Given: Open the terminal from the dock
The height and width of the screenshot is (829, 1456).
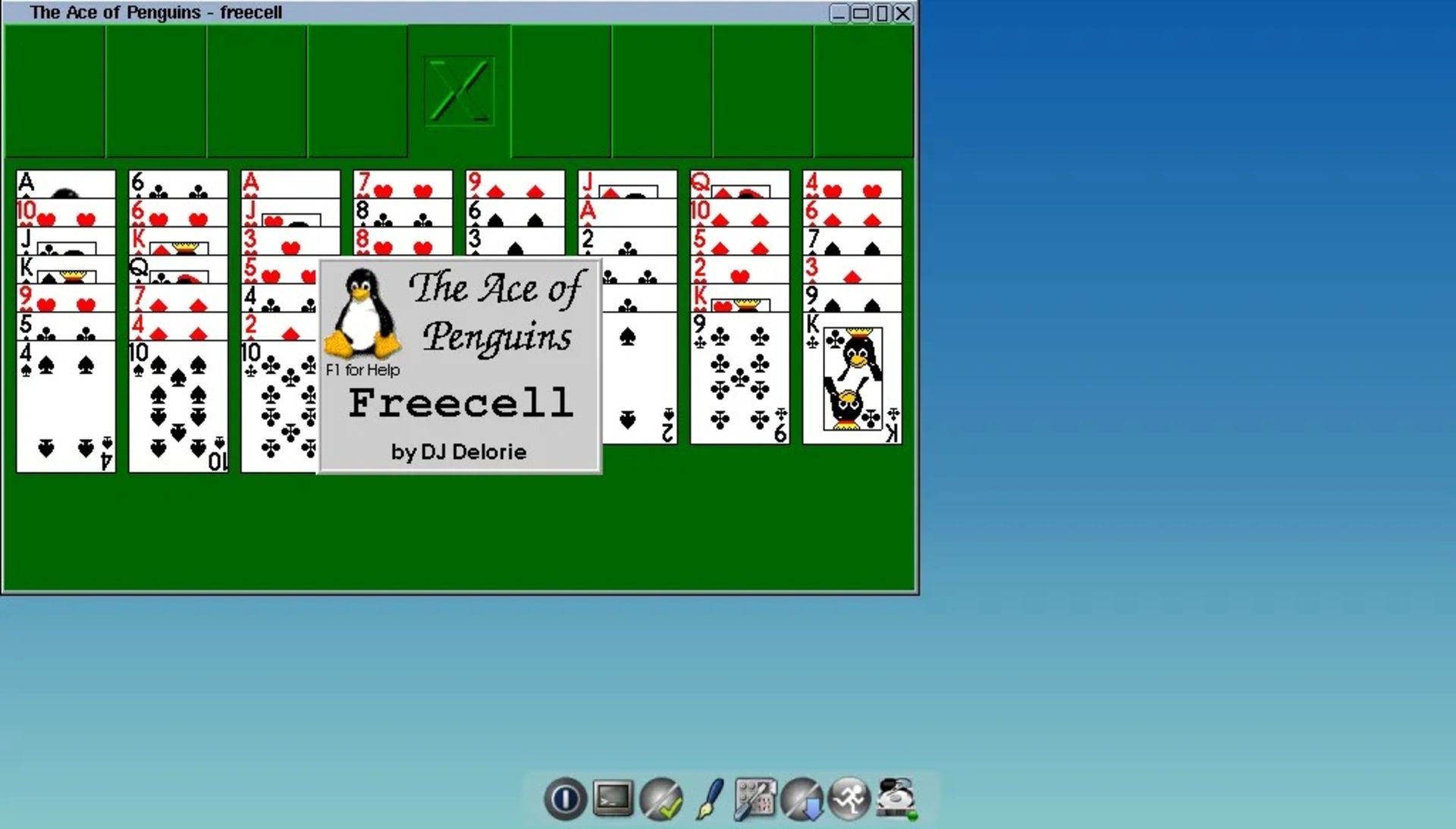Looking at the screenshot, I should 612,796.
